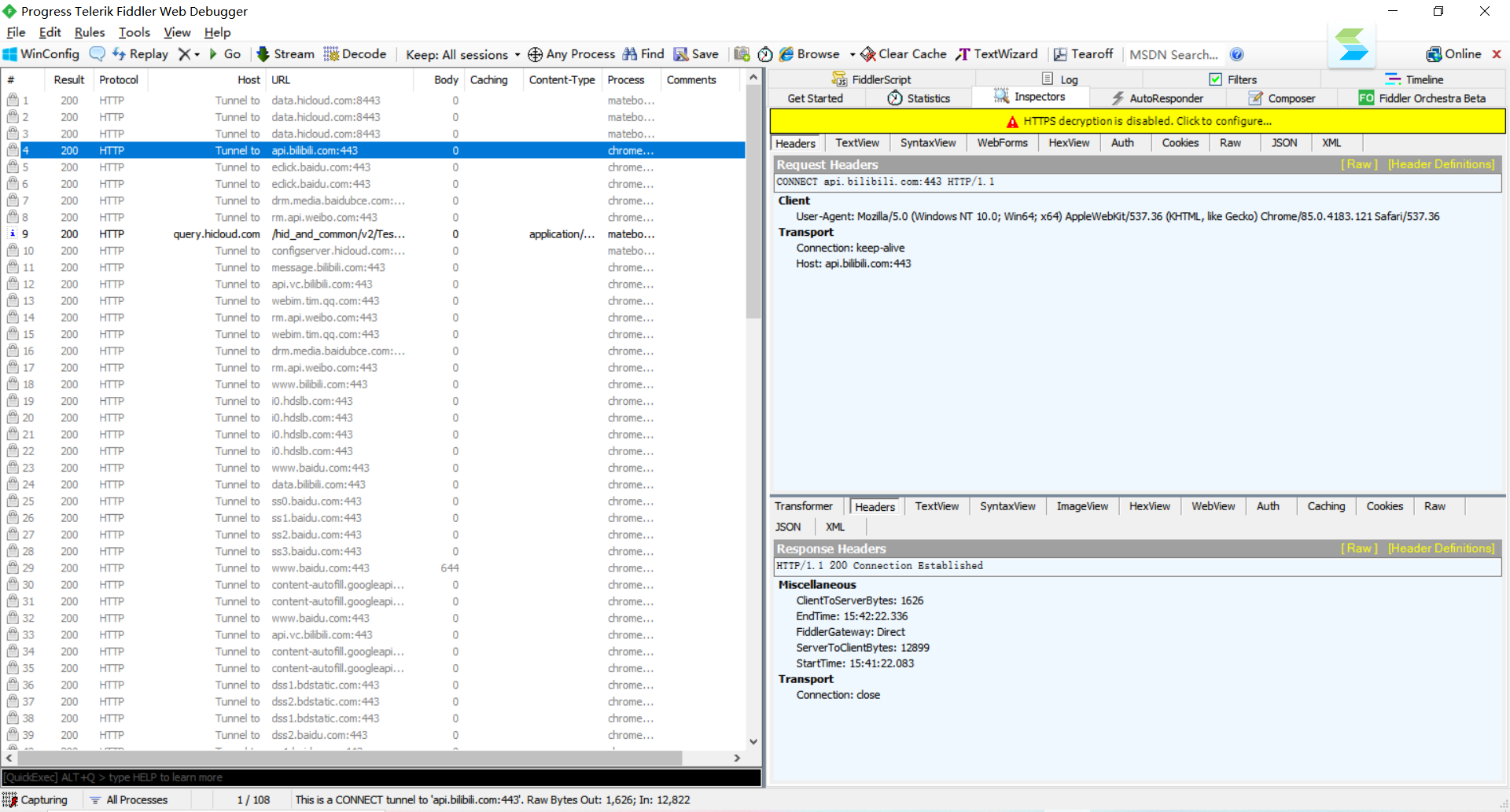Click Browse to launch browser
1510x812 pixels.
coord(809,54)
